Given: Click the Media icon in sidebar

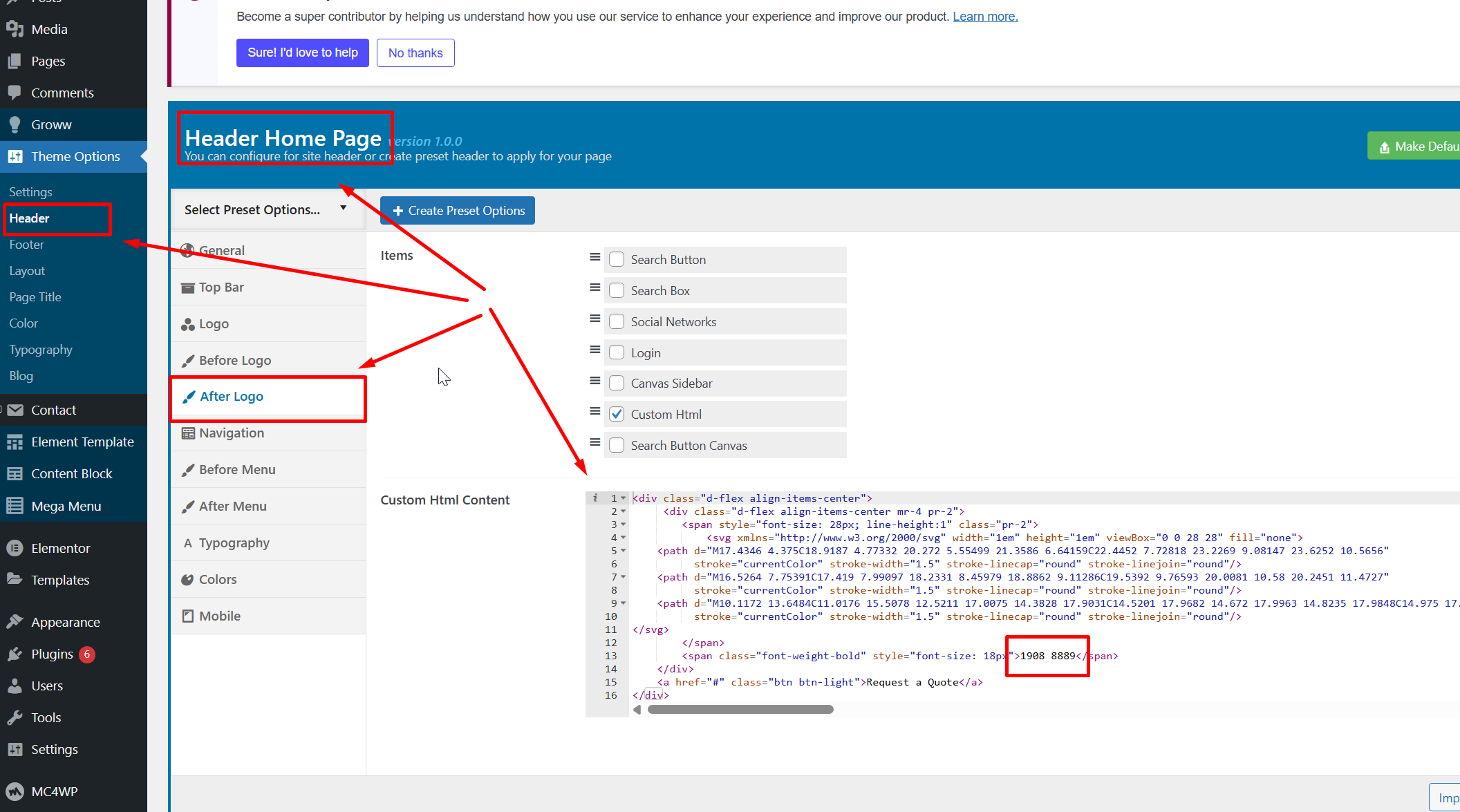Looking at the screenshot, I should coord(15,29).
